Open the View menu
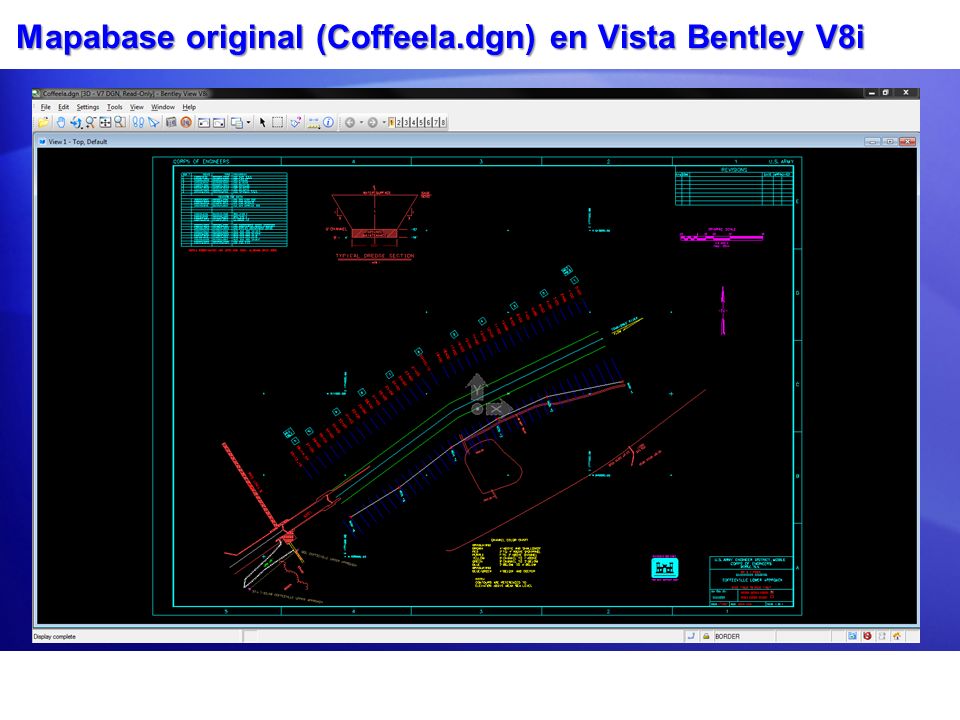 pos(137,107)
